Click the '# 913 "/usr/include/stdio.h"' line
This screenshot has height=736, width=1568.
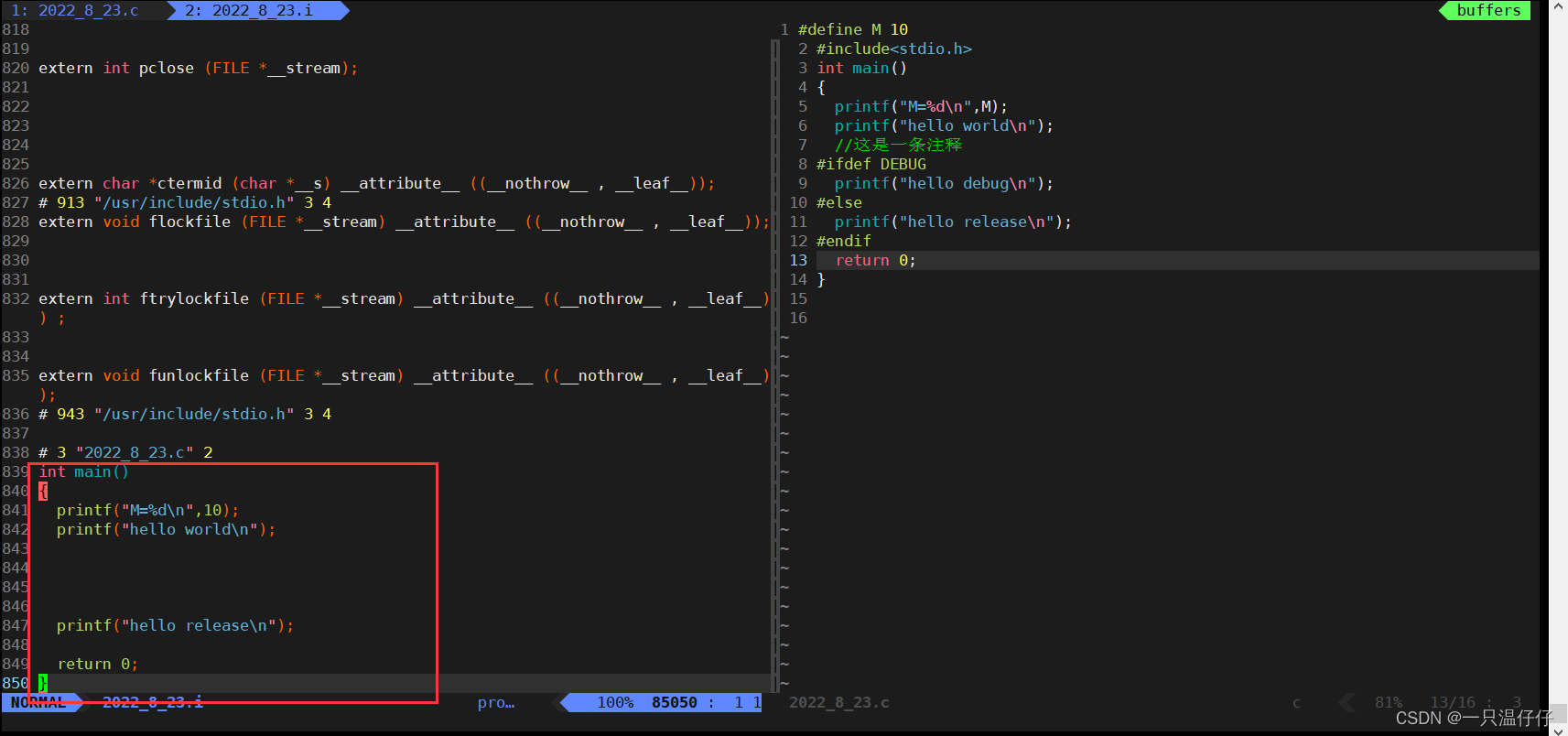pos(185,202)
